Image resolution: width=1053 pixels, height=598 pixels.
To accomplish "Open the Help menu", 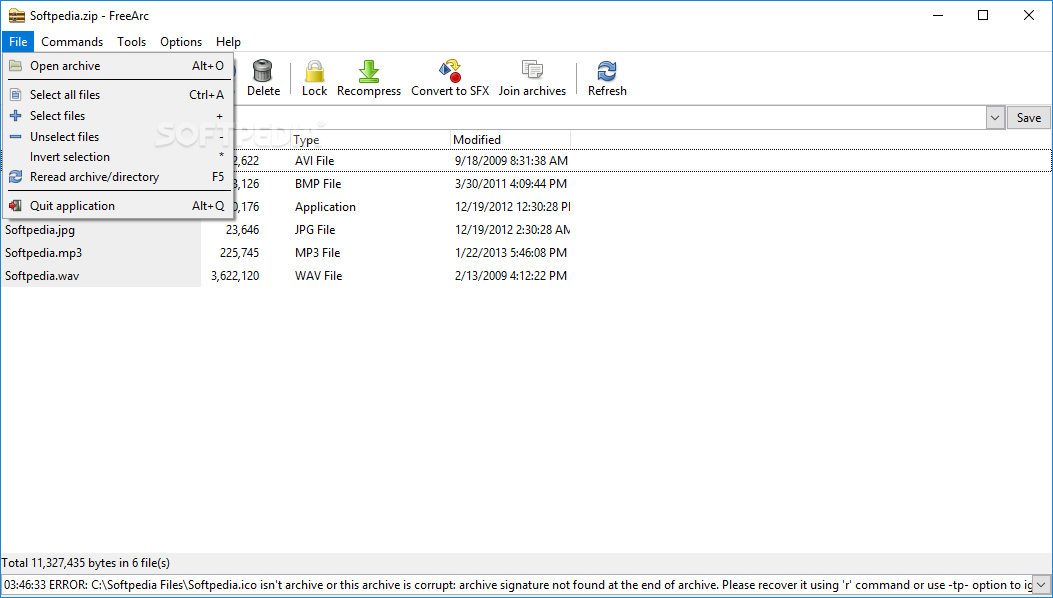I will [228, 42].
